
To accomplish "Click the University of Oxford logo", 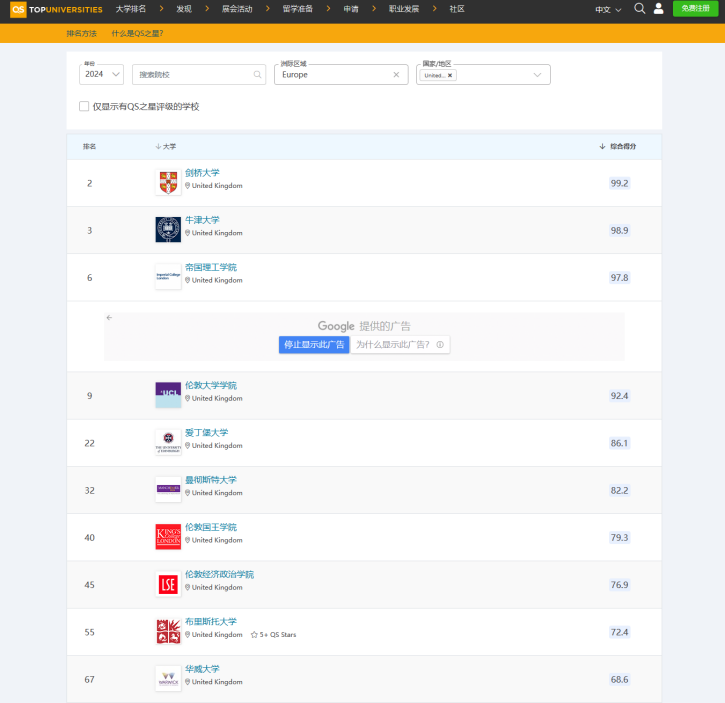I will (x=168, y=229).
